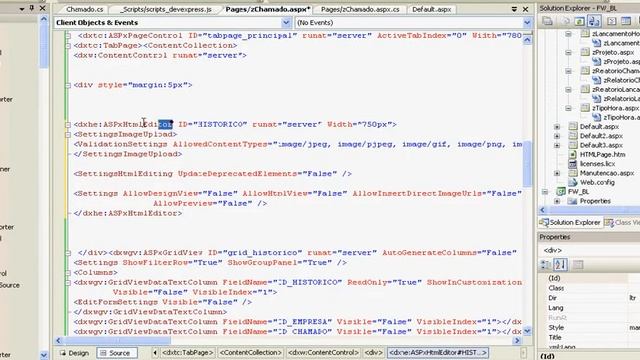The image size is (640, 360).
Task: Toggle auto-hide pin on left panel
Action: [31, 8]
